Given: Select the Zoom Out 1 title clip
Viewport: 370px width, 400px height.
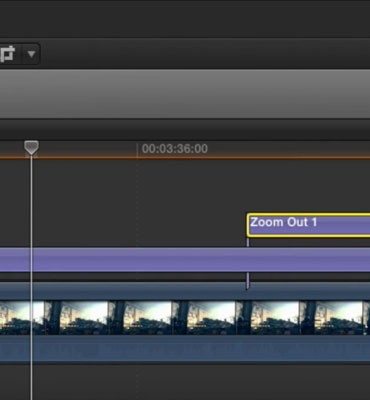Looking at the screenshot, I should (x=309, y=225).
